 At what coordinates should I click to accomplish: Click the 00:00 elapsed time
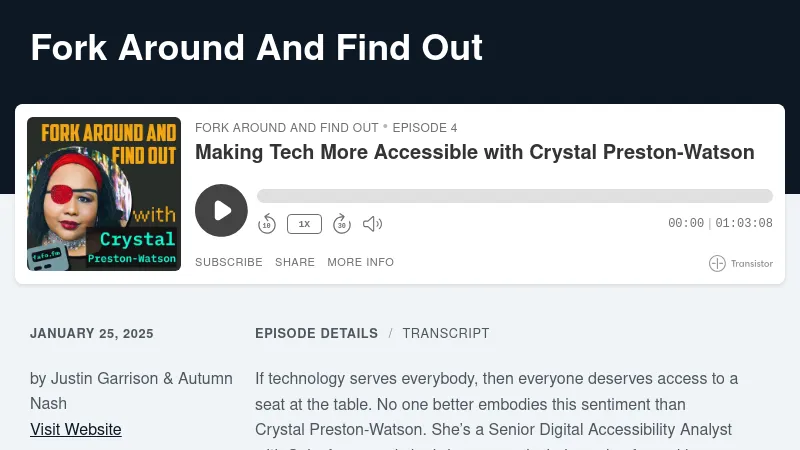[686, 224]
